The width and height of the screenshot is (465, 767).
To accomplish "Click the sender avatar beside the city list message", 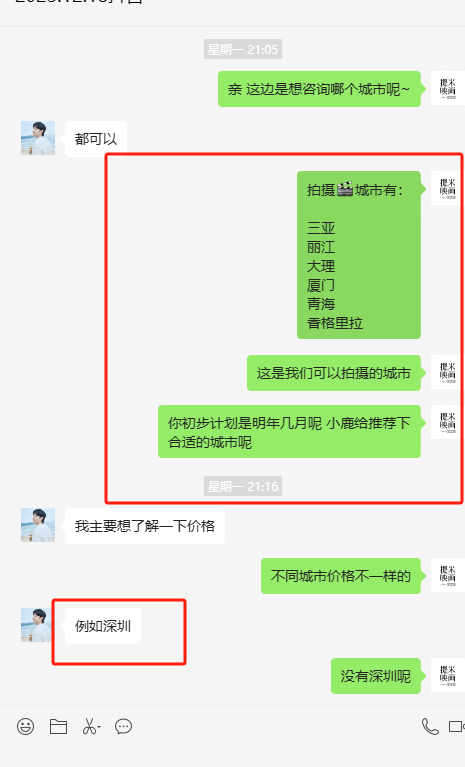I will pyautogui.click(x=447, y=188).
